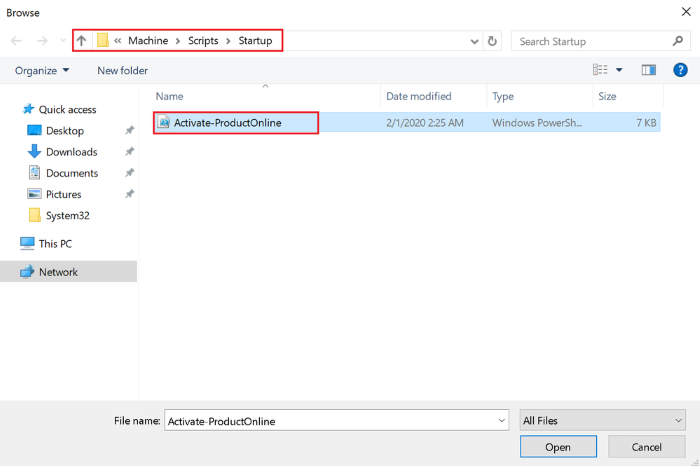Sort by Date modified column header
Image resolution: width=700 pixels, height=466 pixels.
tap(419, 96)
